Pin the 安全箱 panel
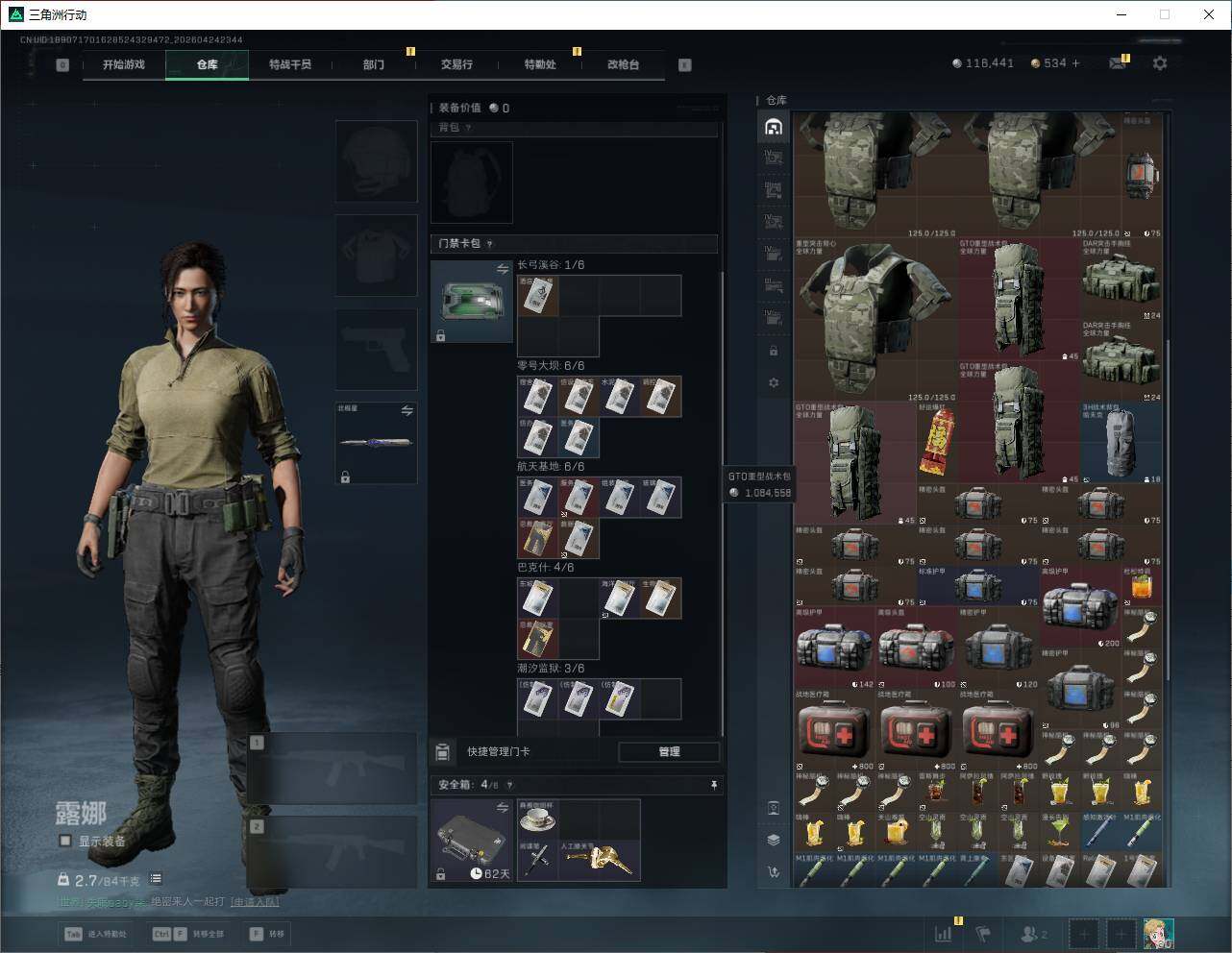Screen dimensions: 1232x953 (x=713, y=785)
